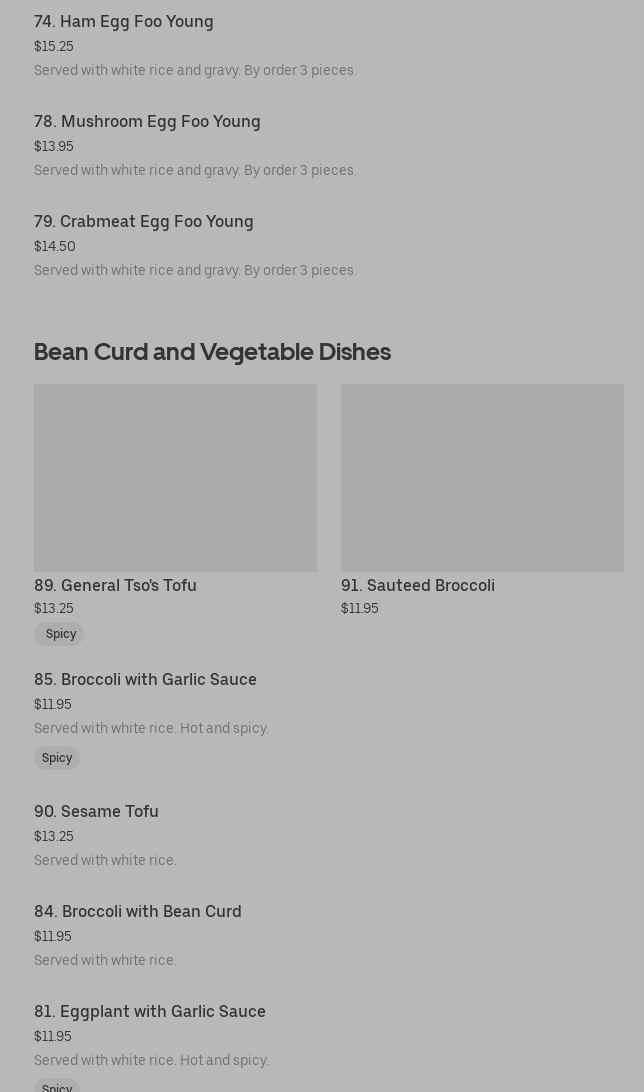The width and height of the screenshot is (644, 1092).
Task: Open the General Tso's Tofu image placeholder
Action: tap(175, 477)
